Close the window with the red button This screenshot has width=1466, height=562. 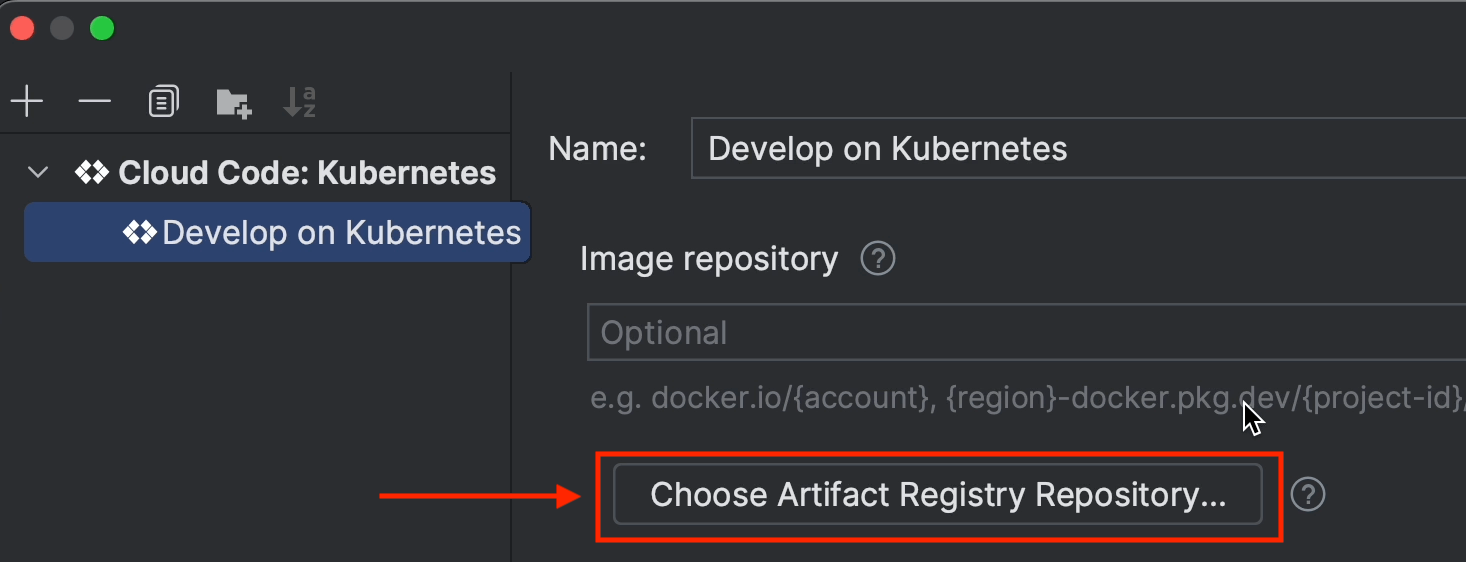[22, 29]
